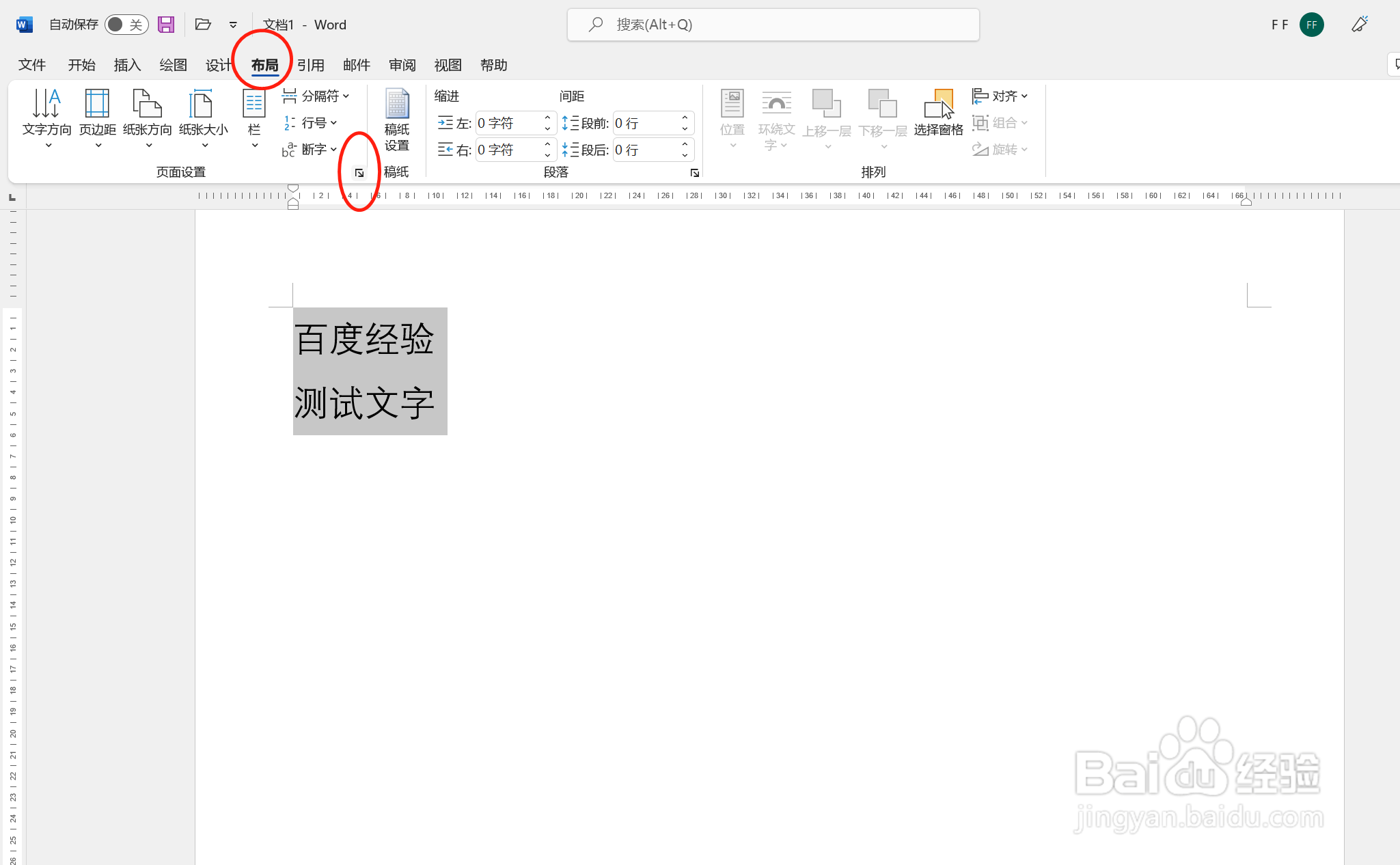
Task: Switch to the Mailings (邮件) tab
Action: point(356,65)
